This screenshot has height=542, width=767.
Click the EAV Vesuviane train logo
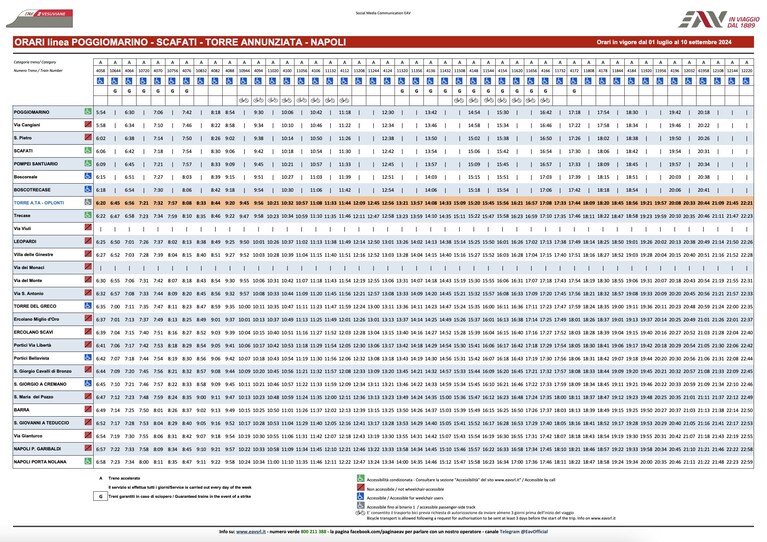40,18
